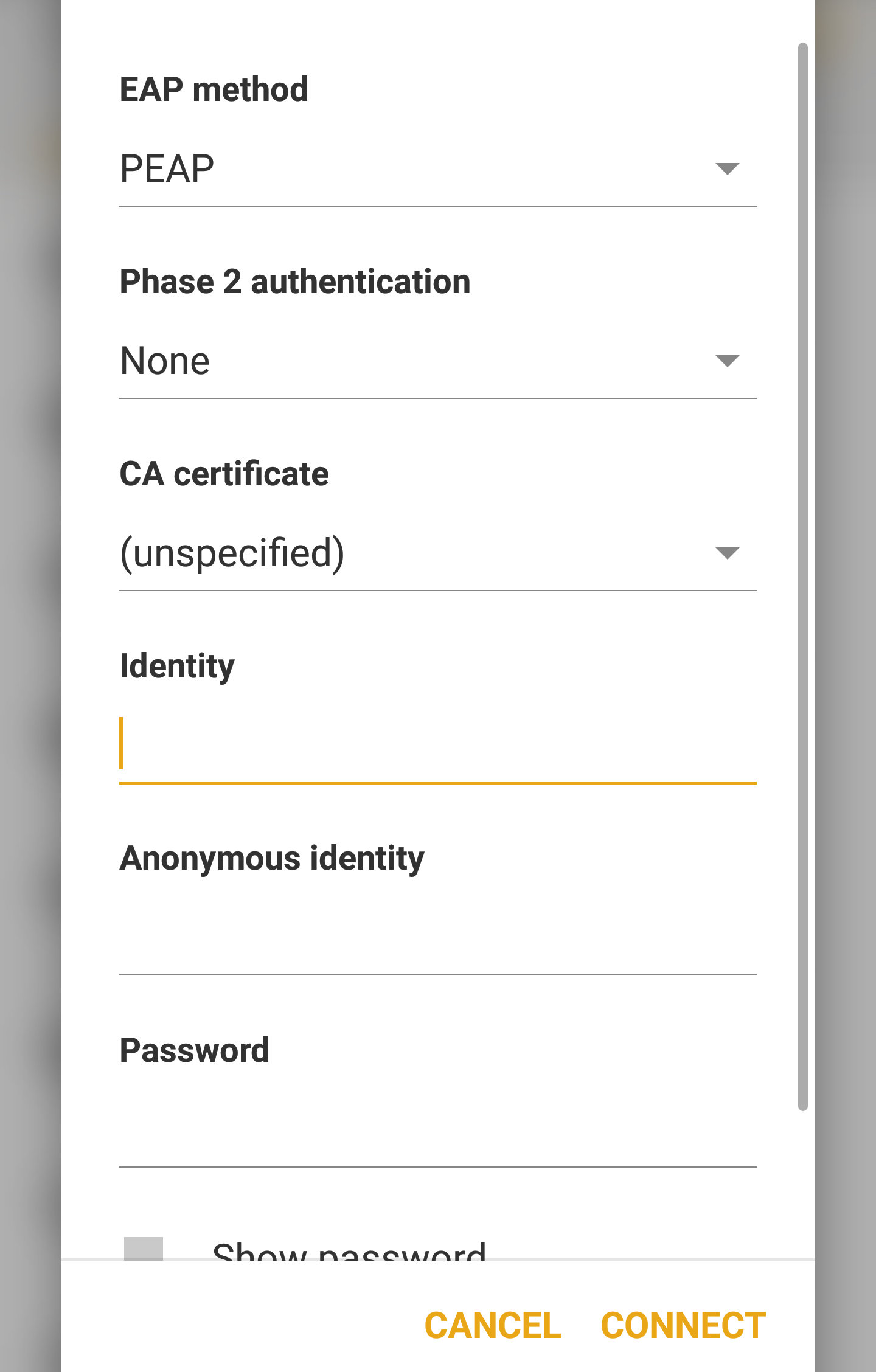
Task: Click the arrow icon beside PEAP
Action: coord(727,168)
